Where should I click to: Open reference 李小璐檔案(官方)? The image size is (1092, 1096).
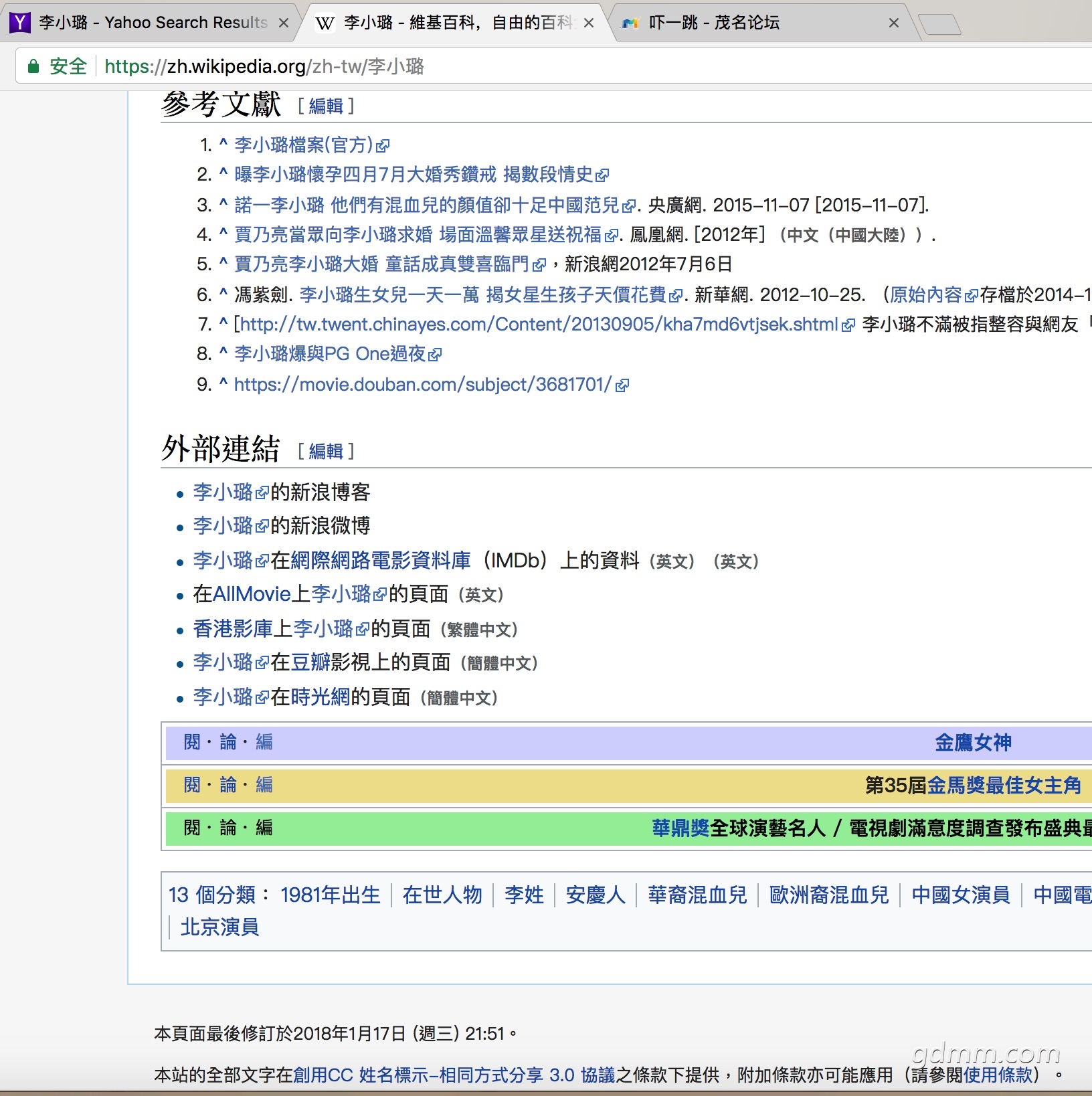pos(312,145)
